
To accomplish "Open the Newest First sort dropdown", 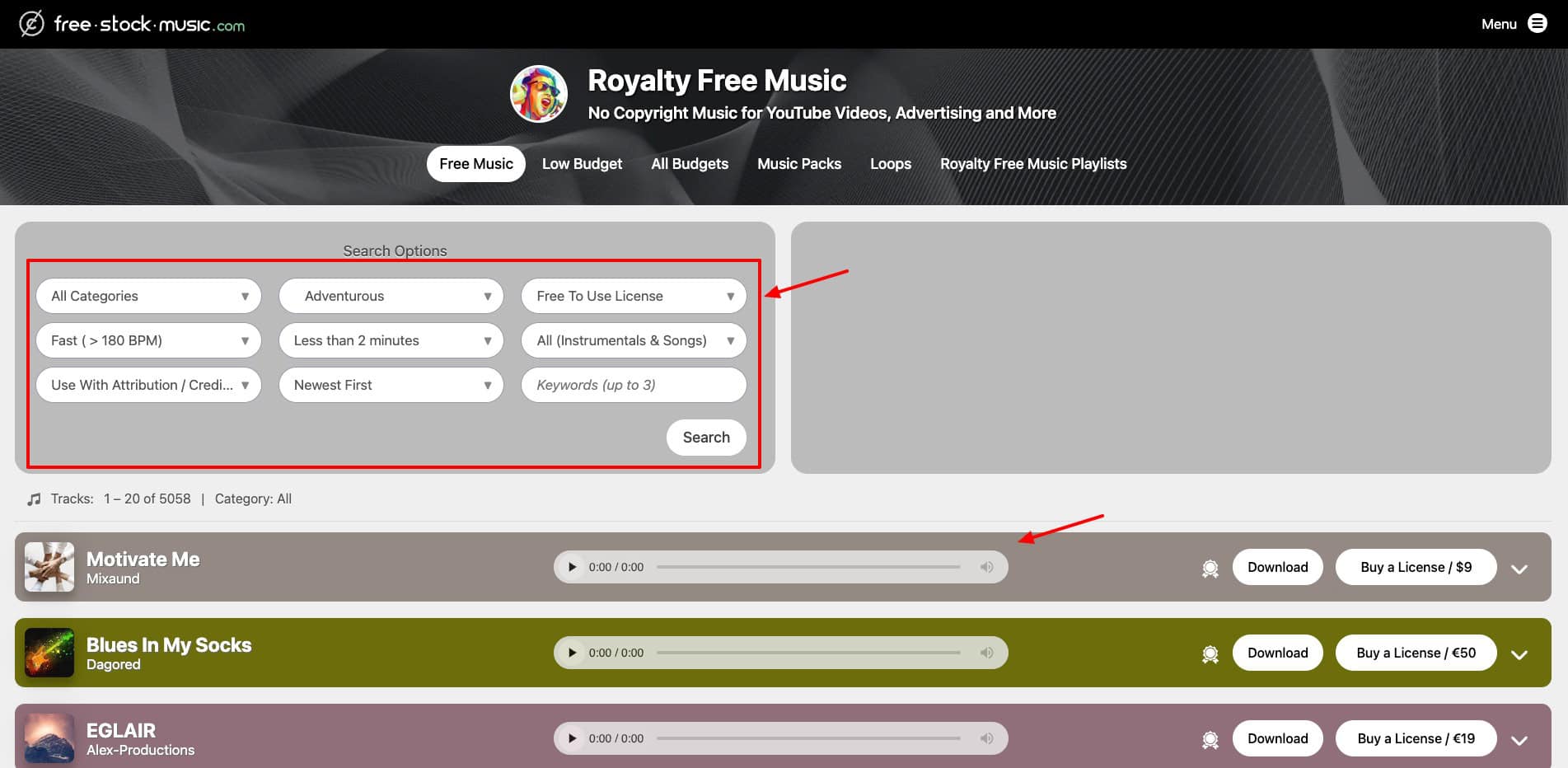I will click(x=391, y=385).
